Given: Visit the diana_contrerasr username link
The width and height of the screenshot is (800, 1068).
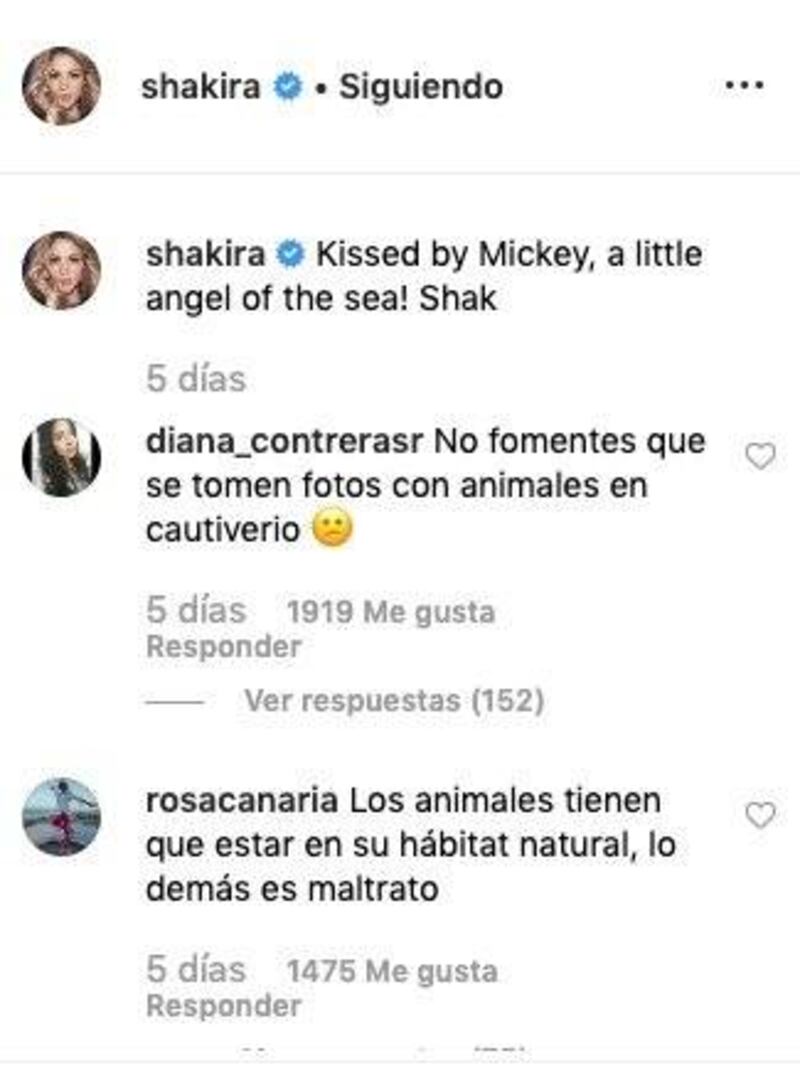Looking at the screenshot, I should pyautogui.click(x=285, y=441).
